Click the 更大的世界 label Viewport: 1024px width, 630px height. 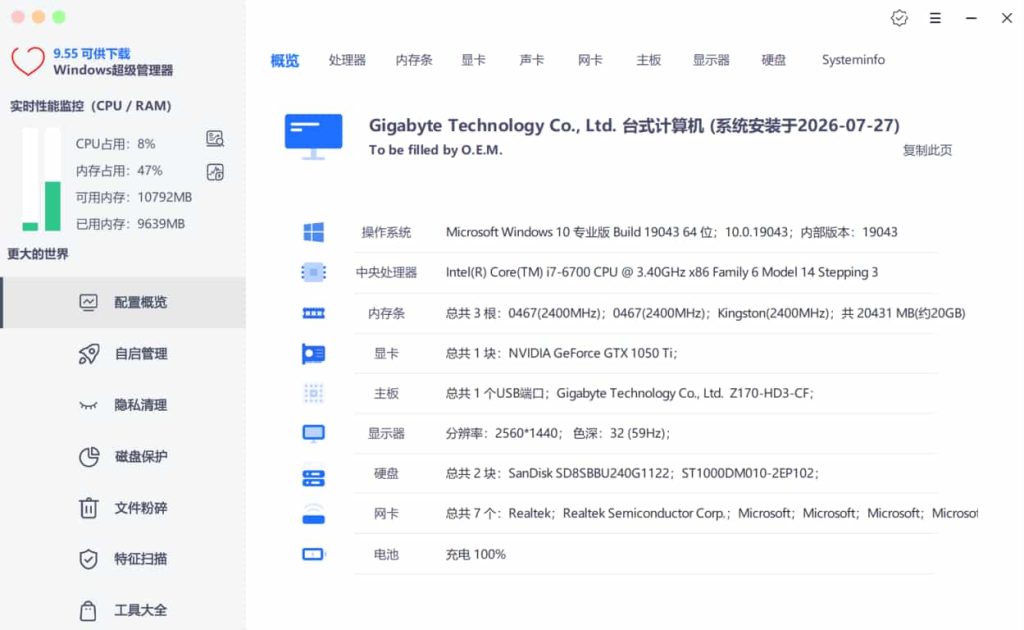point(38,254)
